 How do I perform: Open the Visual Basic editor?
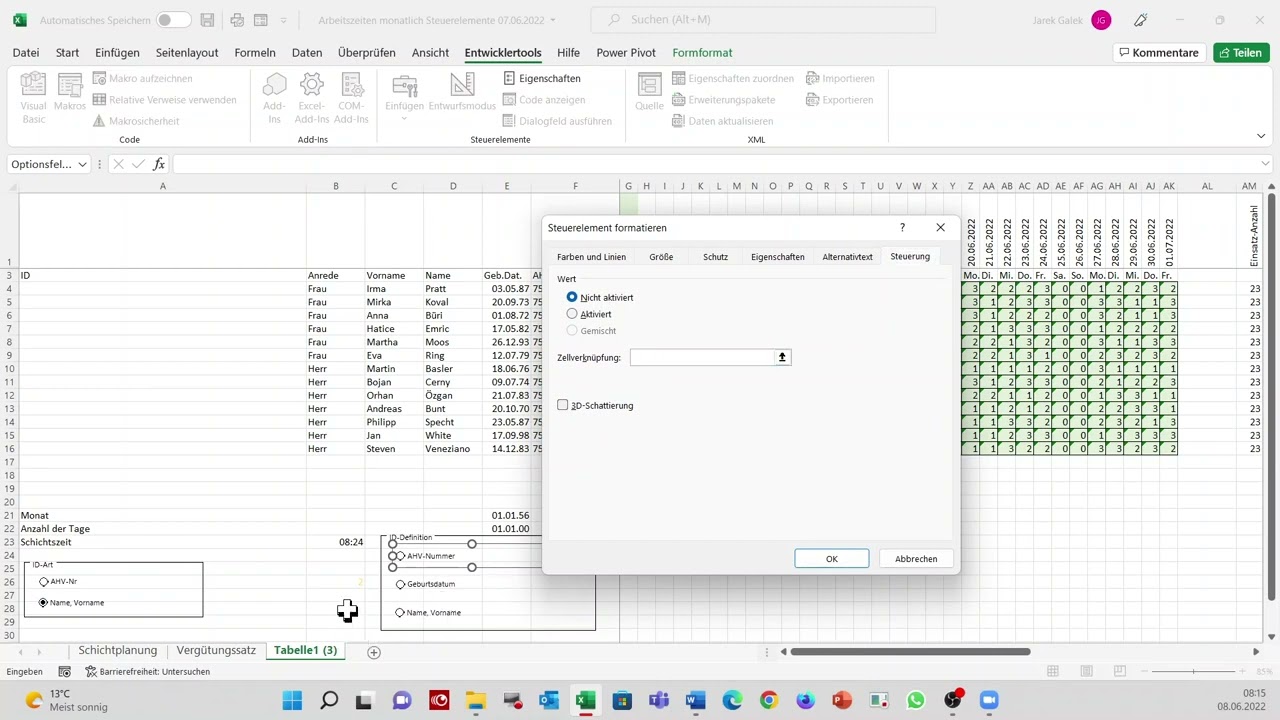point(34,98)
